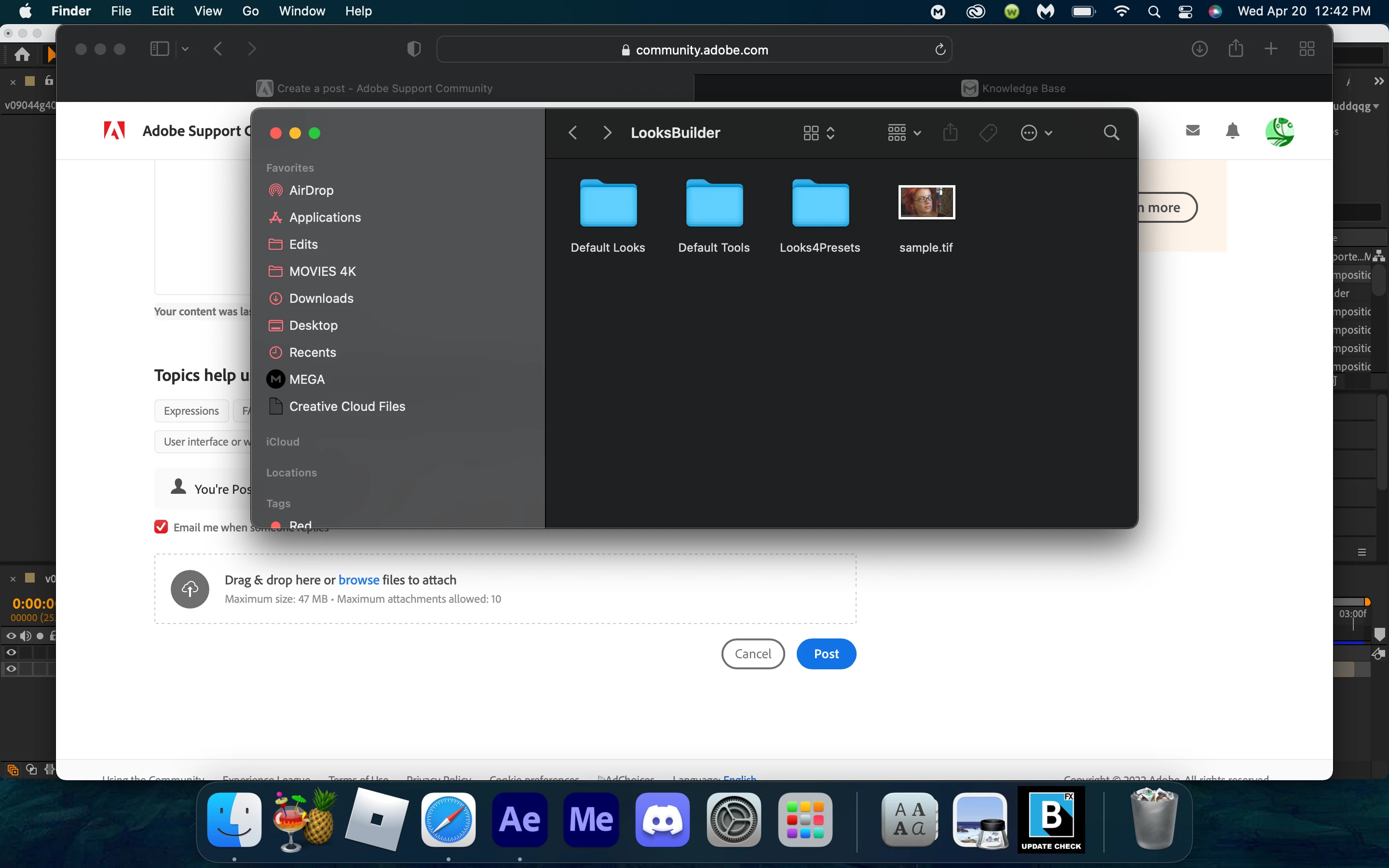
Task: Click the Finder tags icon
Action: click(x=988, y=133)
